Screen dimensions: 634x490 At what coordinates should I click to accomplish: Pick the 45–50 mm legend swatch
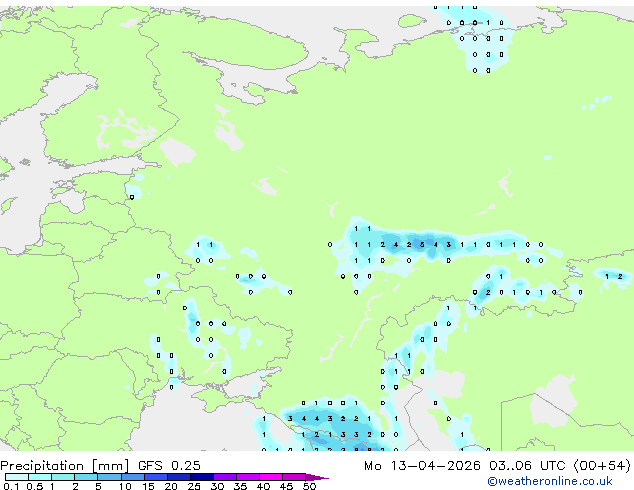(294, 477)
